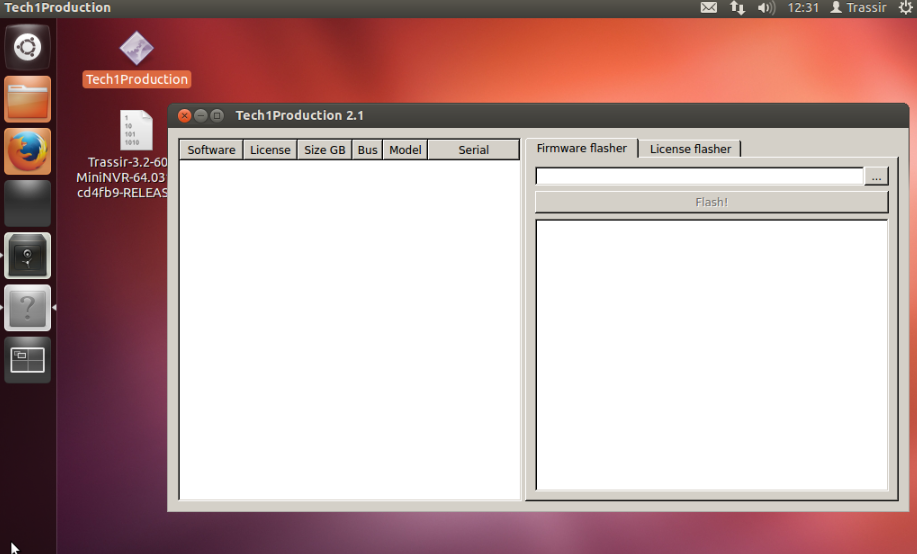
Task: Open the sound volume indicator
Action: click(766, 8)
